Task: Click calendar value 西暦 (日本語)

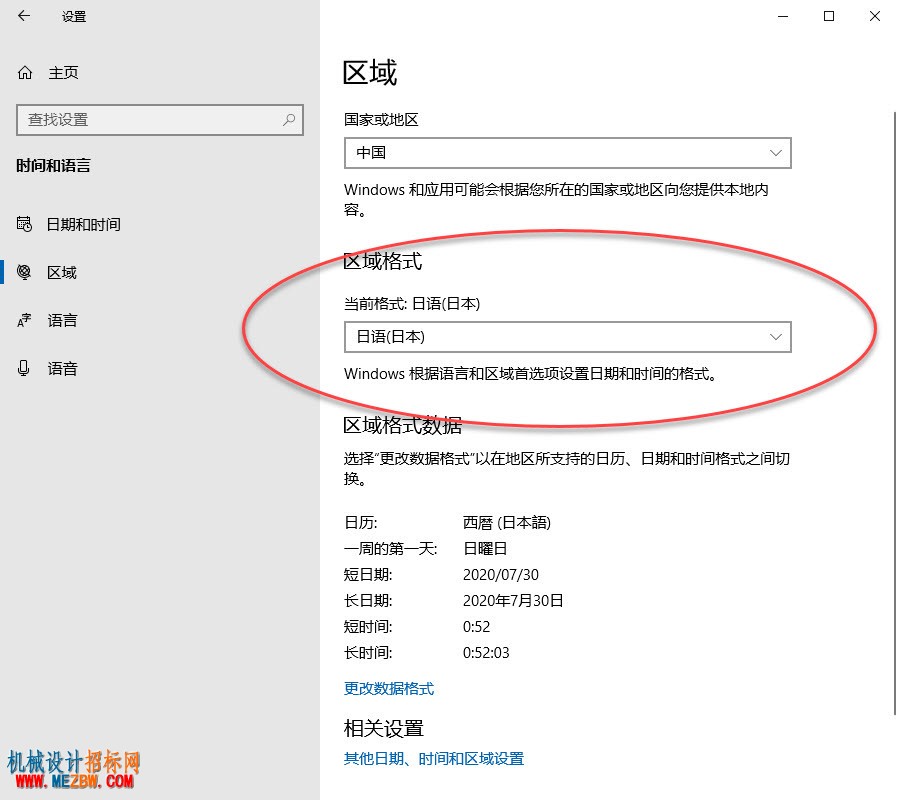Action: pyautogui.click(x=507, y=522)
